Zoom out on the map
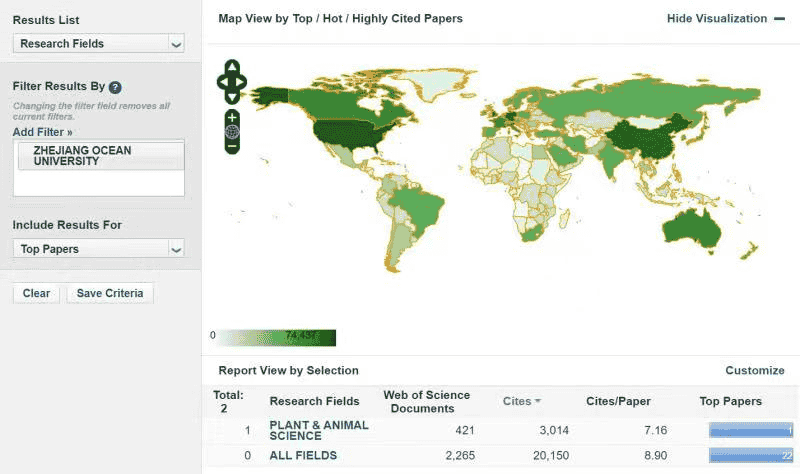Image resolution: width=800 pixels, height=474 pixels. coord(232,146)
